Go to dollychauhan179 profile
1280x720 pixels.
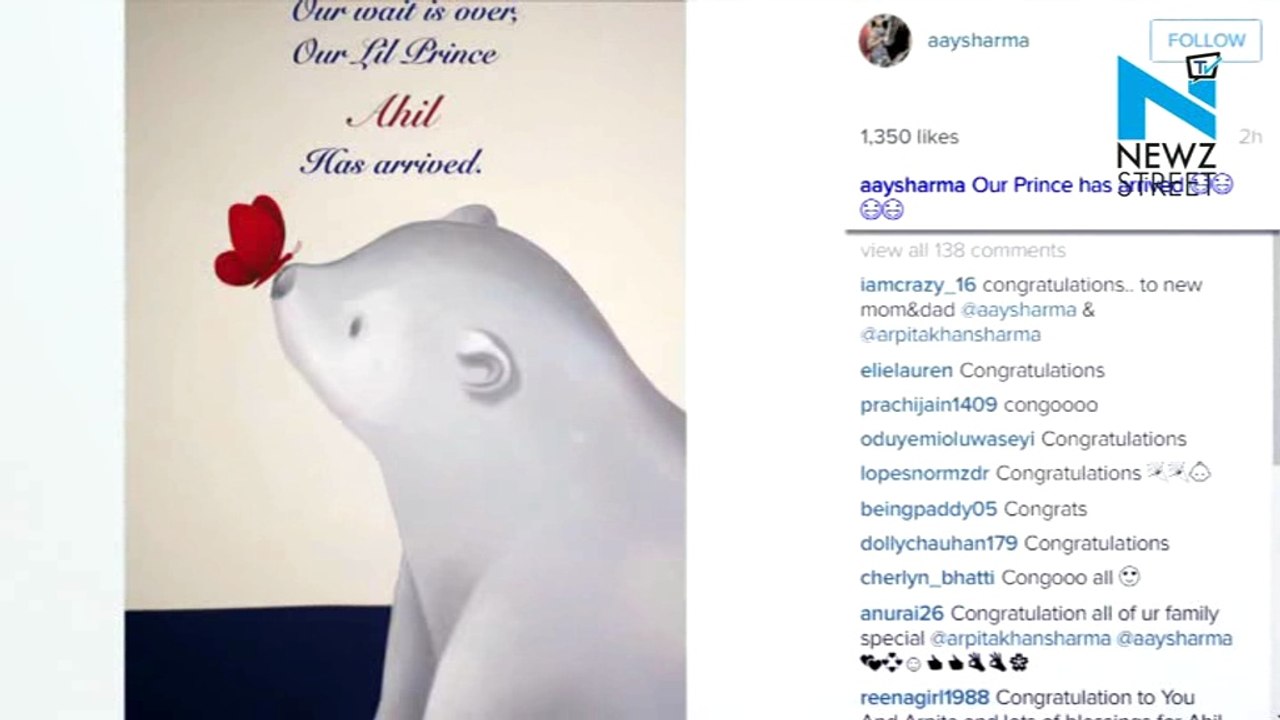(938, 543)
